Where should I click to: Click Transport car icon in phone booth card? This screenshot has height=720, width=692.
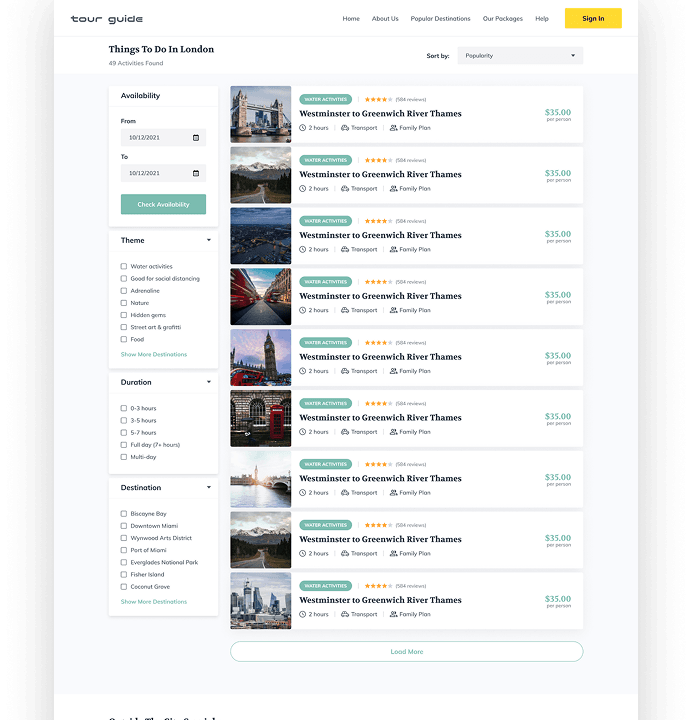click(345, 432)
